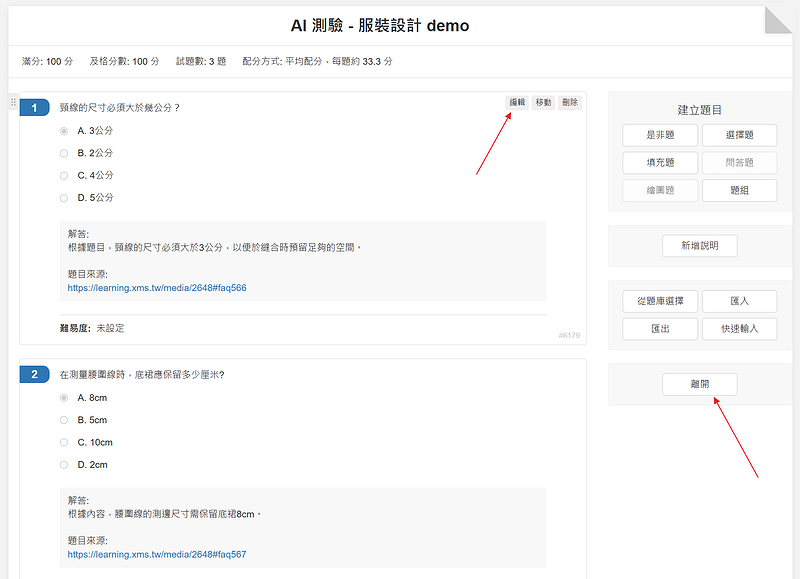This screenshot has height=579, width=800.
Task: Create a 是非題 true/false question
Action: pyautogui.click(x=659, y=135)
